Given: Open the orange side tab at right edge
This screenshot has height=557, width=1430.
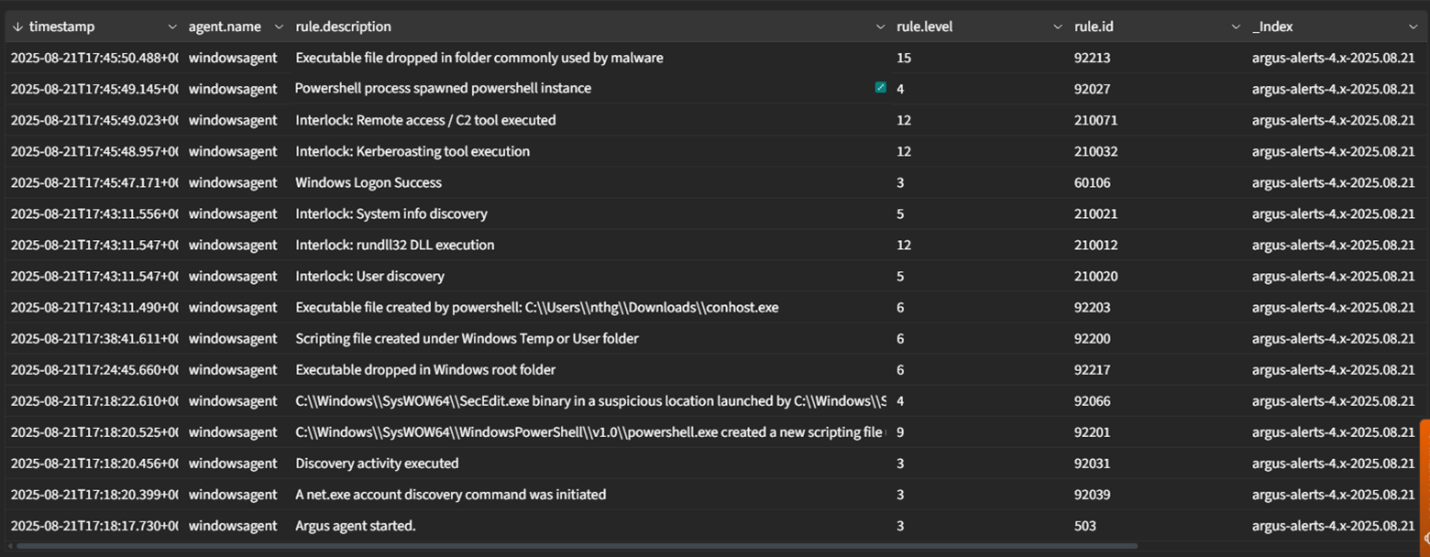Looking at the screenshot, I should point(1424,480).
